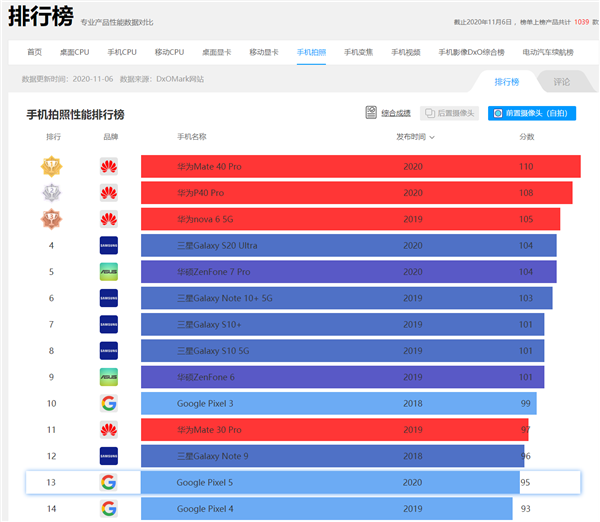
Task: Click Samsung logo beside Galaxy S20 Ultra
Action: coord(109,246)
